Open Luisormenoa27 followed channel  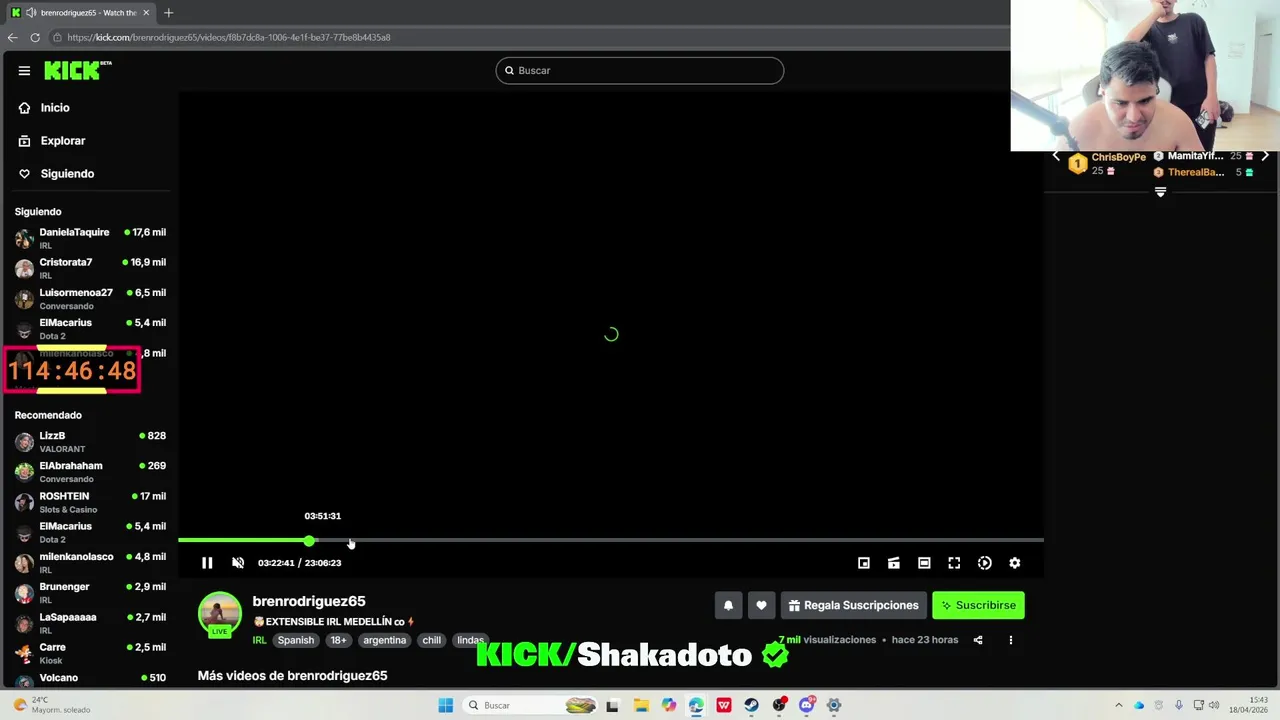click(90, 298)
